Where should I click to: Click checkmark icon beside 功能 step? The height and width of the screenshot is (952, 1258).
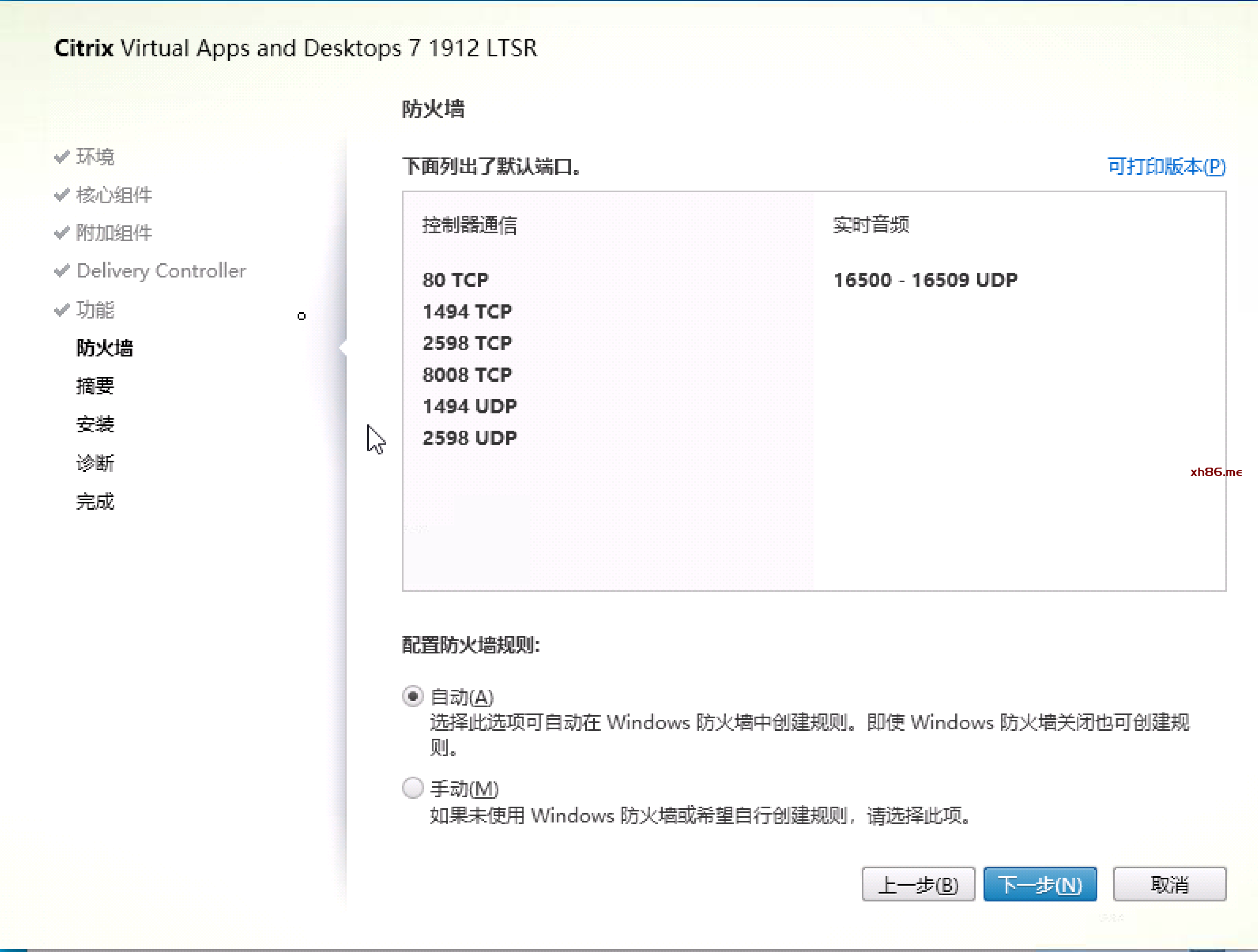tap(62, 310)
